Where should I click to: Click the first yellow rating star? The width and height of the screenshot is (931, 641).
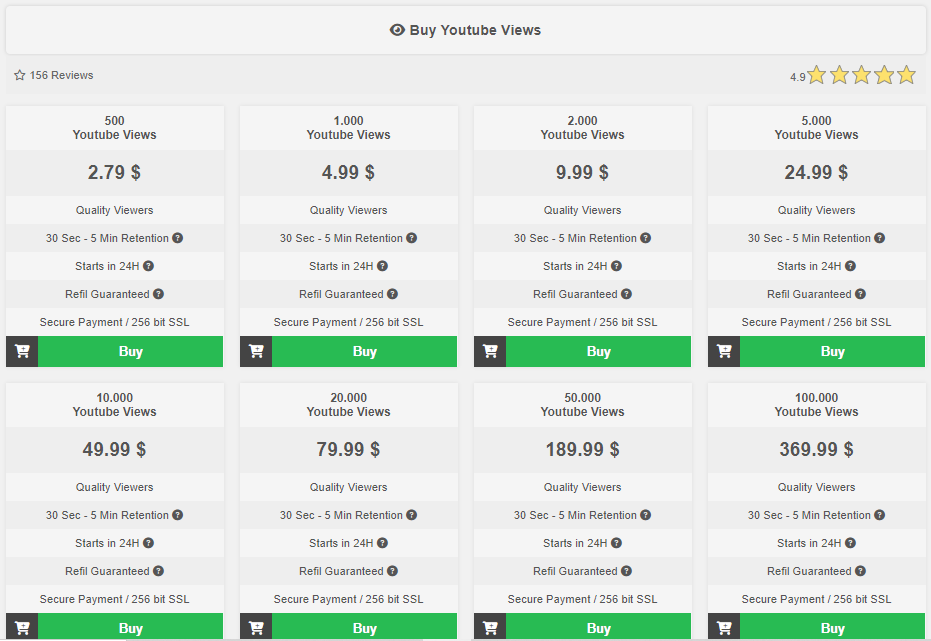[817, 75]
